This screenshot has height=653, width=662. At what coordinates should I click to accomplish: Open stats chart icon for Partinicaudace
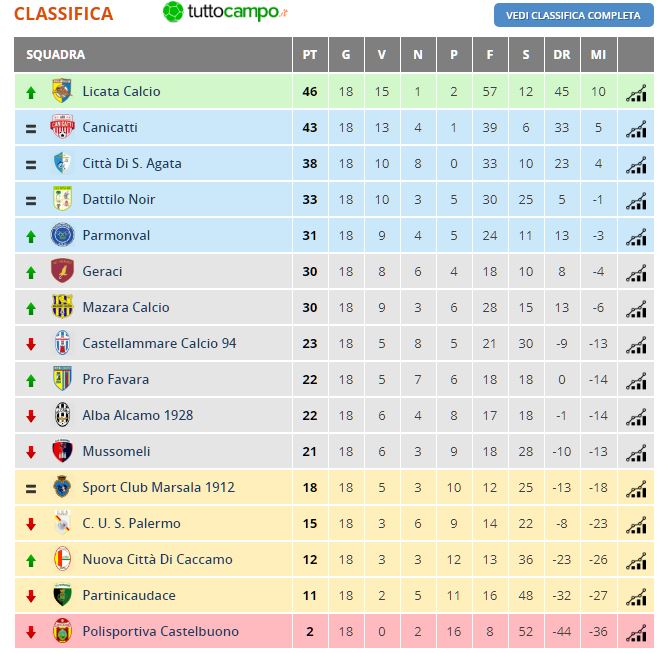[x=636, y=597]
